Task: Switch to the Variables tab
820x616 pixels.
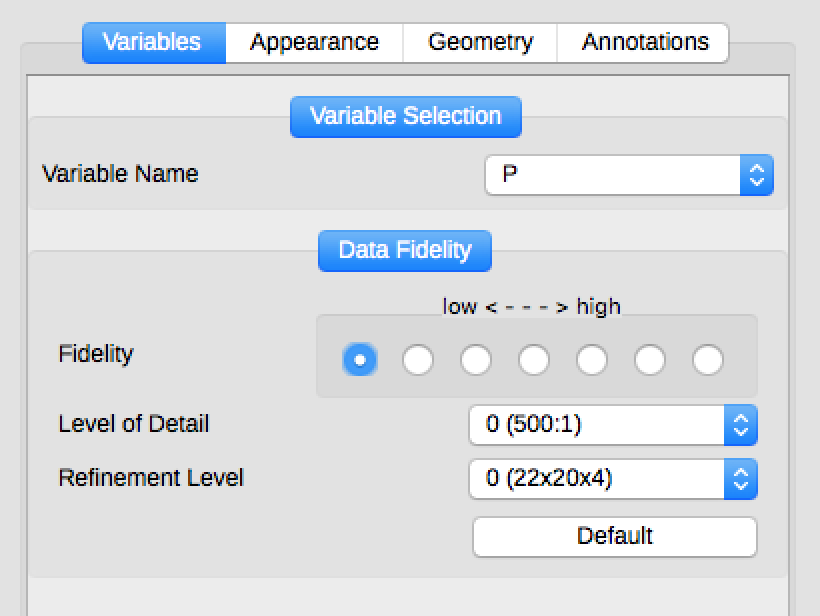Action: [x=153, y=43]
